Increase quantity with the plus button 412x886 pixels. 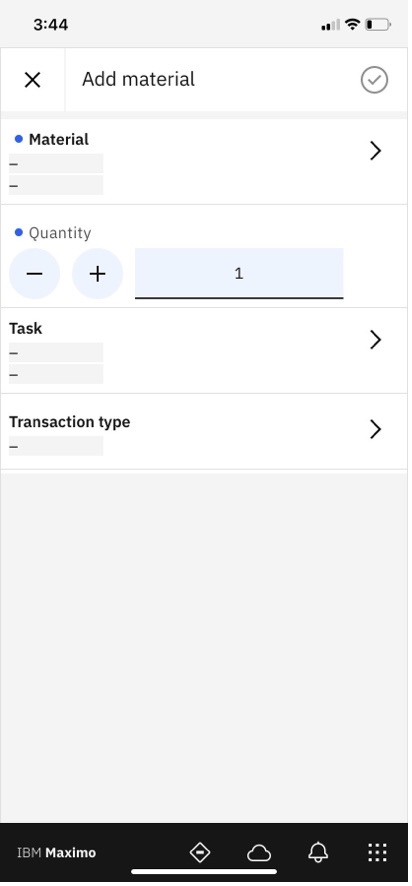(x=97, y=273)
